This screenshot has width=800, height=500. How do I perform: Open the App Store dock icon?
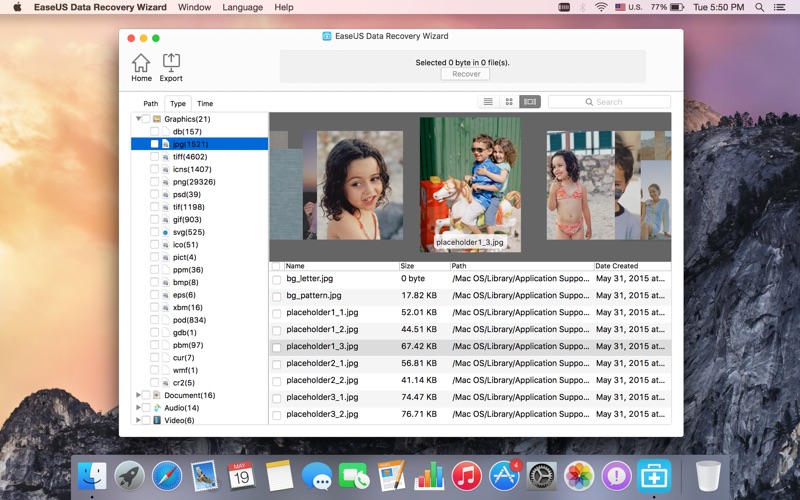tap(504, 476)
